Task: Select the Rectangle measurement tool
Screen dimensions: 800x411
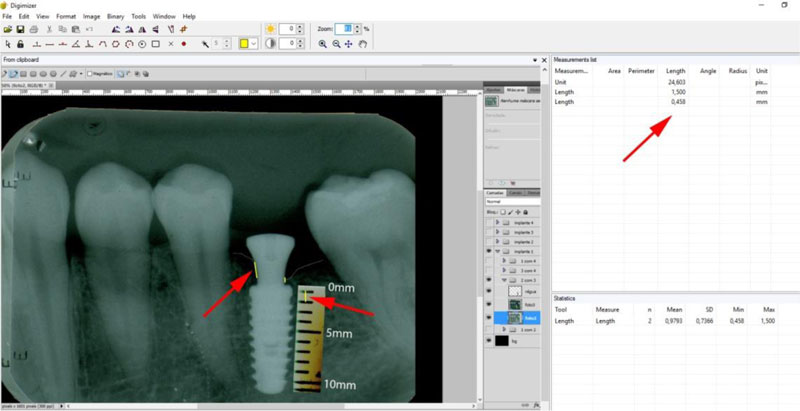Action: [x=156, y=44]
